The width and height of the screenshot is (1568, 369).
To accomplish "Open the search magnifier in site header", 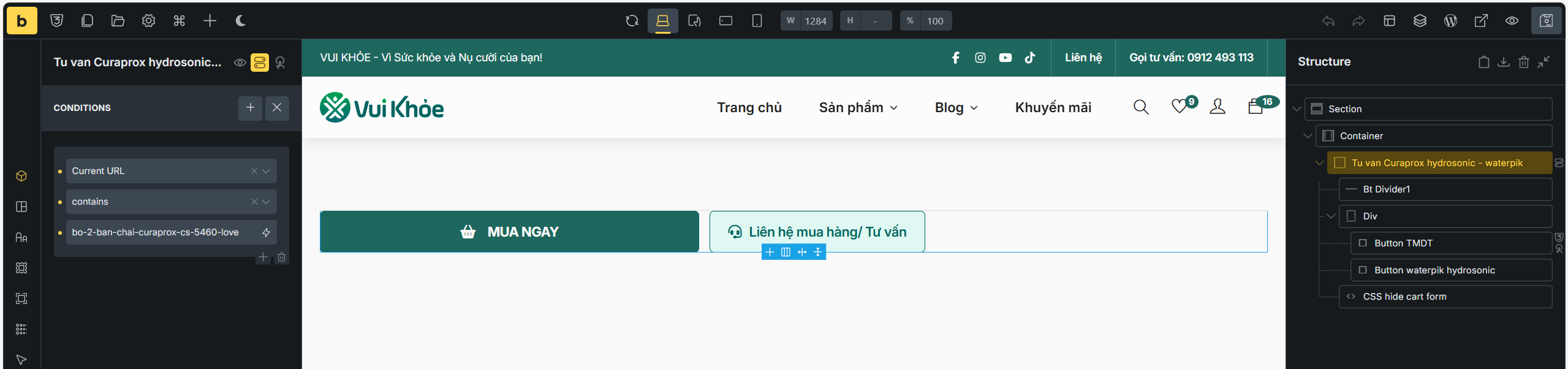I will tap(1140, 107).
